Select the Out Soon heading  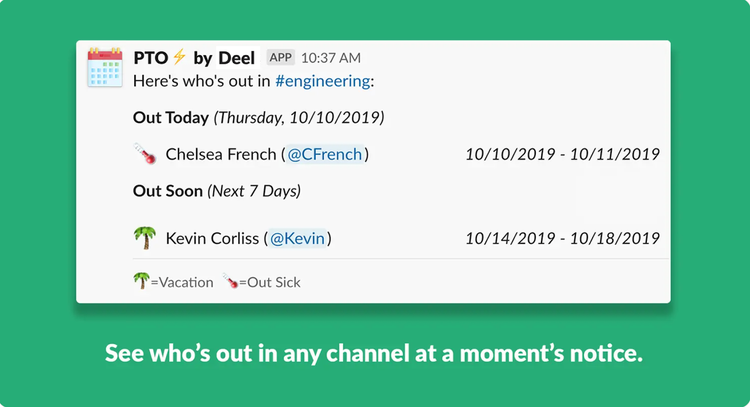tap(168, 191)
